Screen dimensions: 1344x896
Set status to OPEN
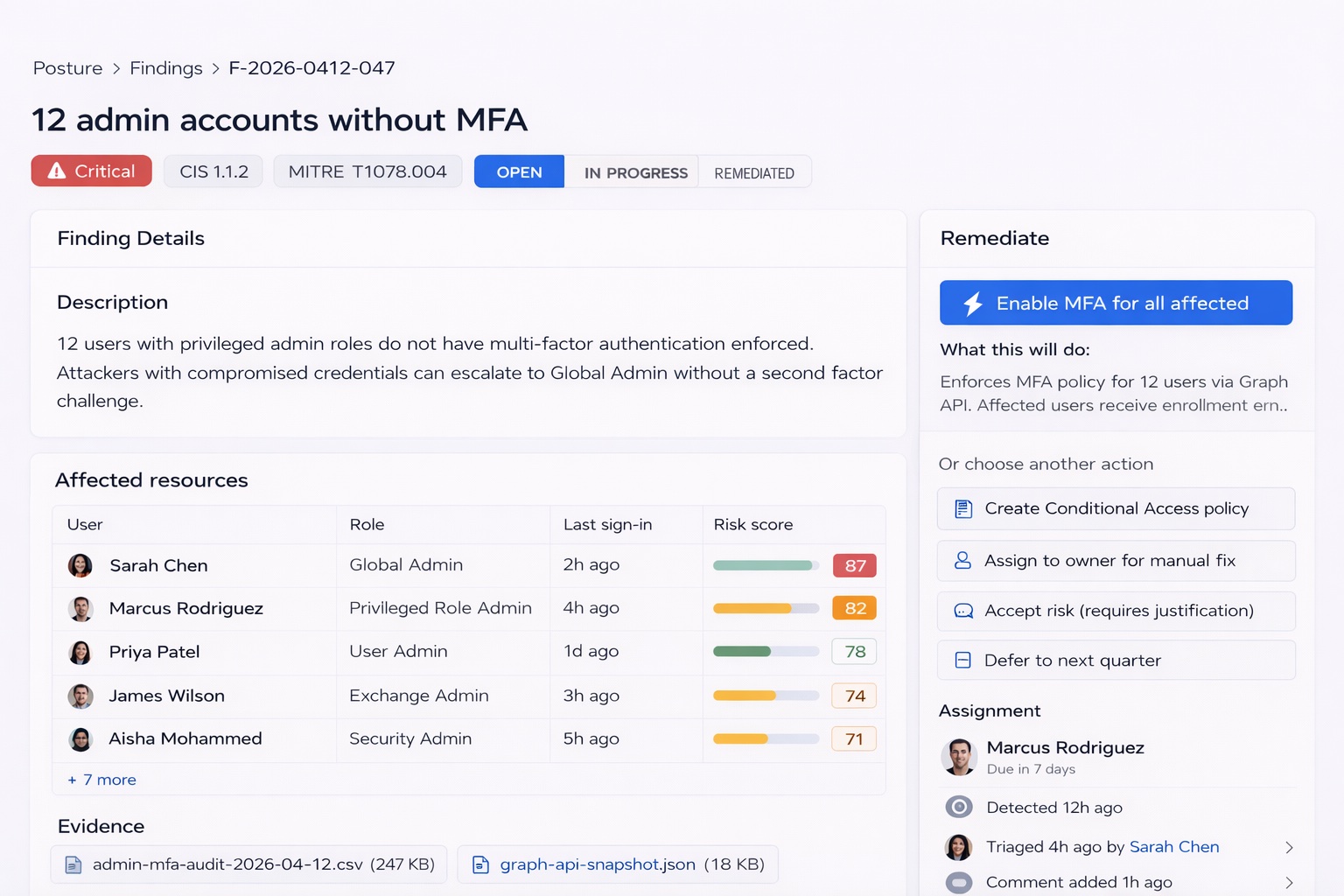click(x=519, y=172)
